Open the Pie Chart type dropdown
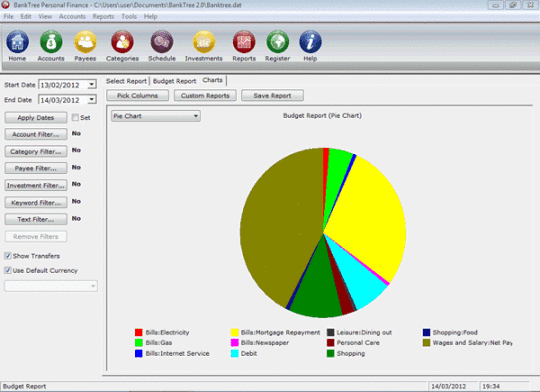 [156, 116]
